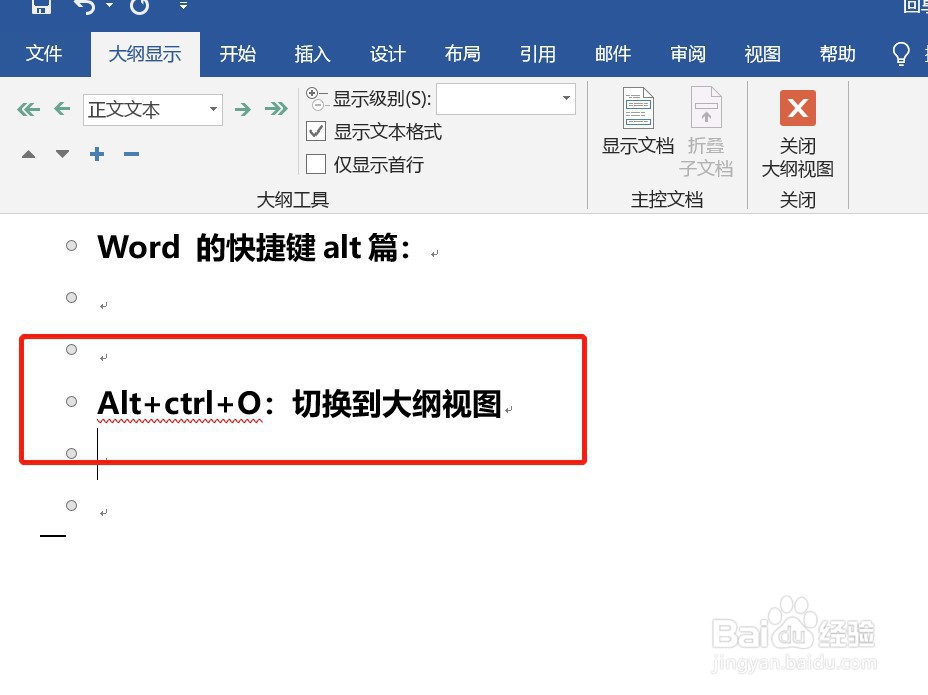Collapse item with blue minus icon
The width and height of the screenshot is (928, 695).
click(131, 155)
